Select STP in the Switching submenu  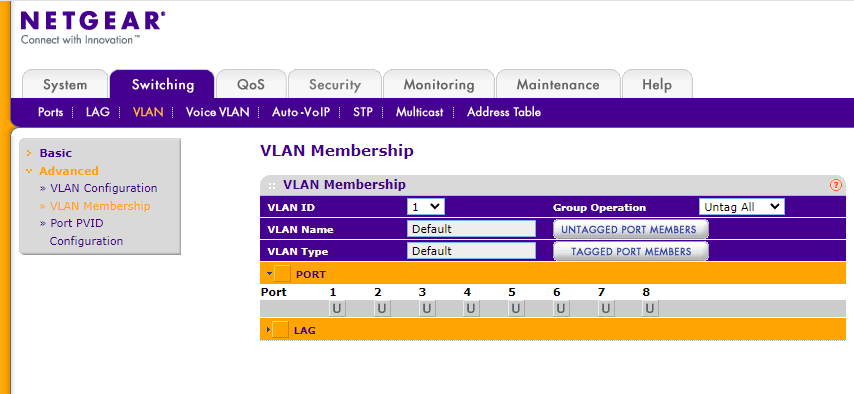coord(363,112)
